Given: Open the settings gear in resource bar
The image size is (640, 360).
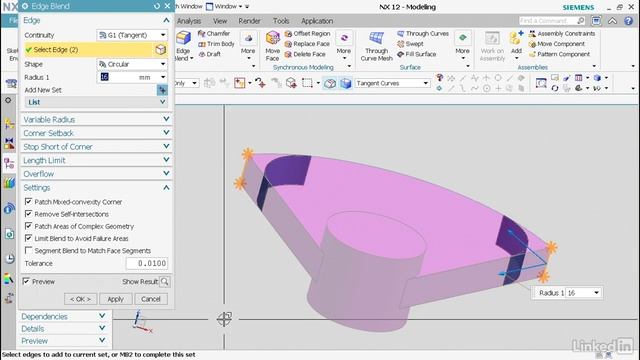Looking at the screenshot, I should tap(8, 100).
